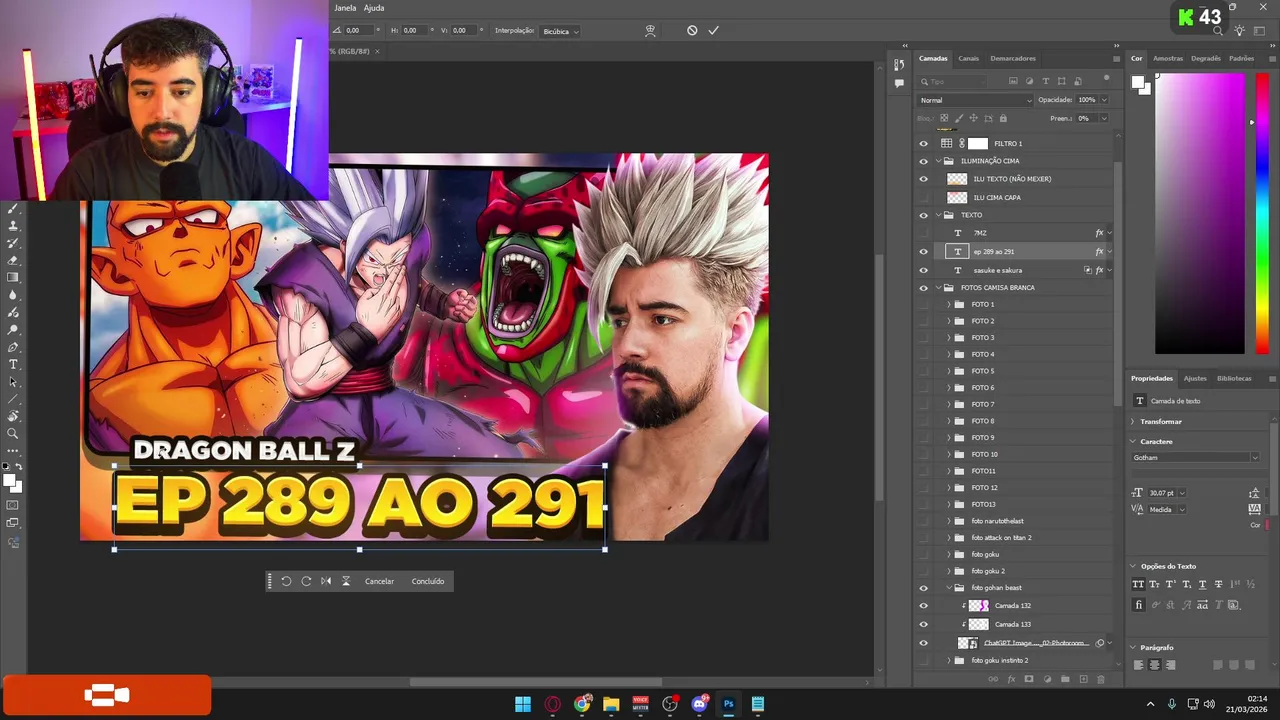Open the Padrões tab
This screenshot has width=1280, height=720.
click(1241, 58)
